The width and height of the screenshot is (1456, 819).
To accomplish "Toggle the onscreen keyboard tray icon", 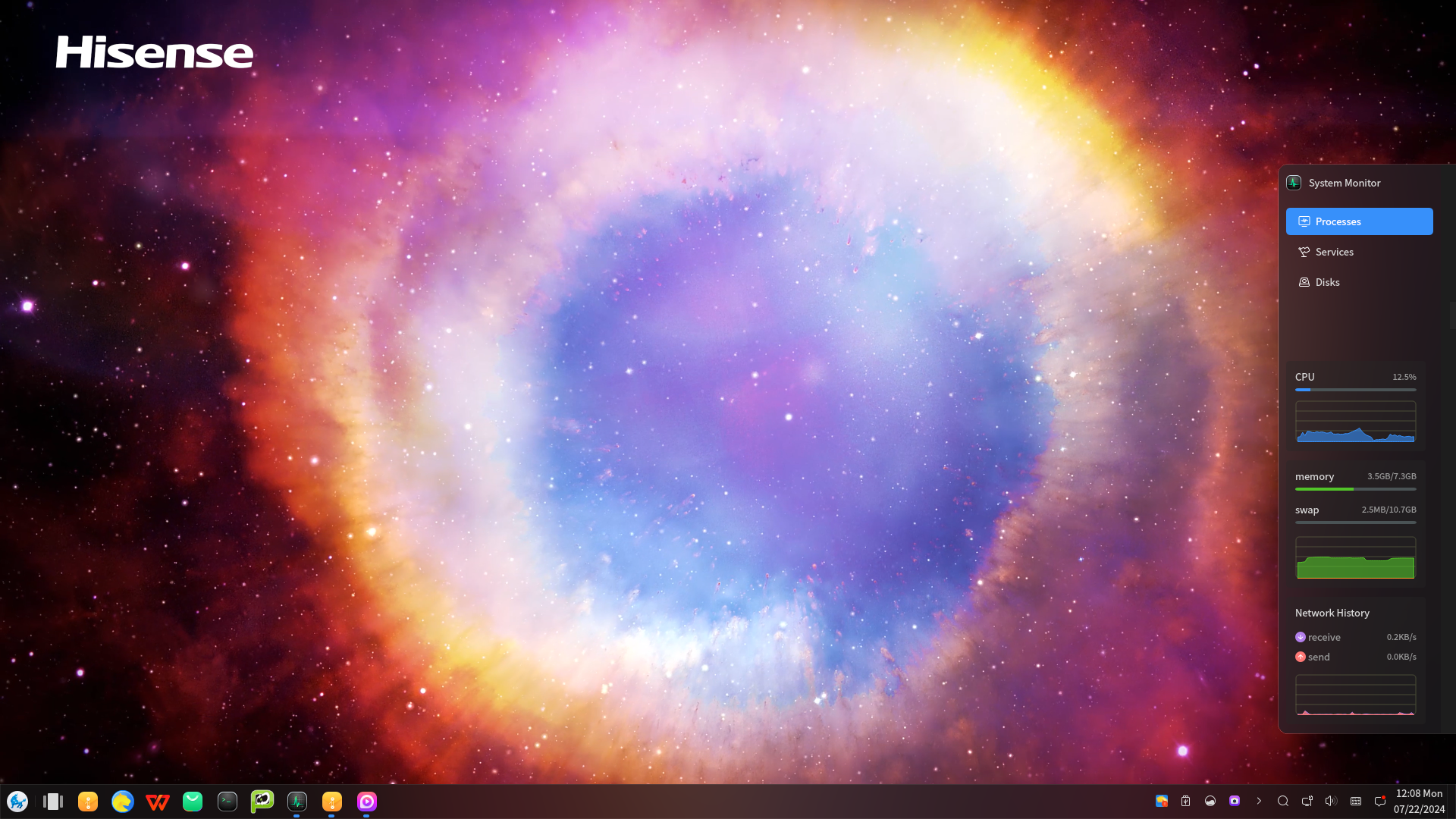I will coord(1356,801).
